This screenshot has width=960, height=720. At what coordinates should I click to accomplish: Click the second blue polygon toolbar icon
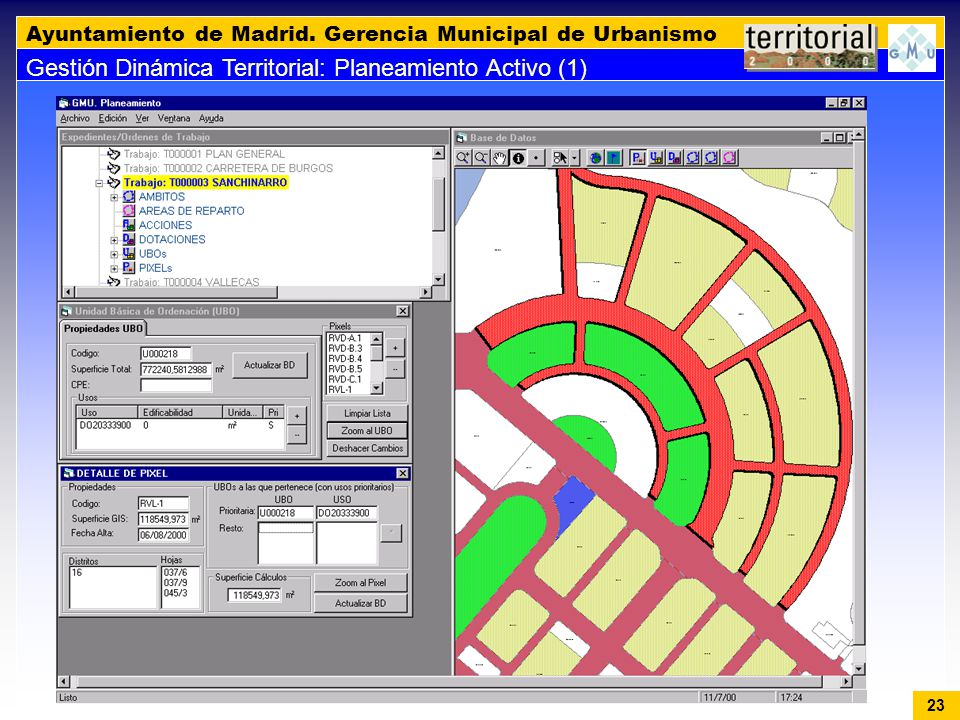711,158
